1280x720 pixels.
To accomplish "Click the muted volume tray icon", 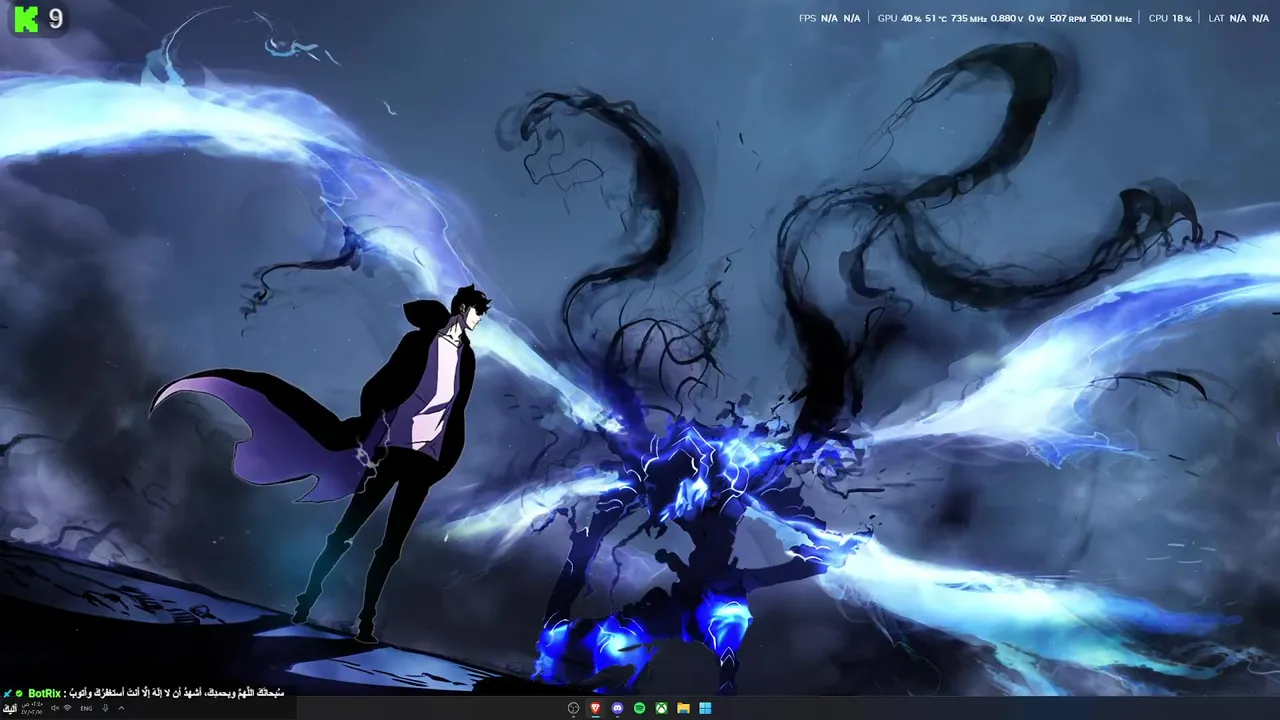I will pos(55,708).
